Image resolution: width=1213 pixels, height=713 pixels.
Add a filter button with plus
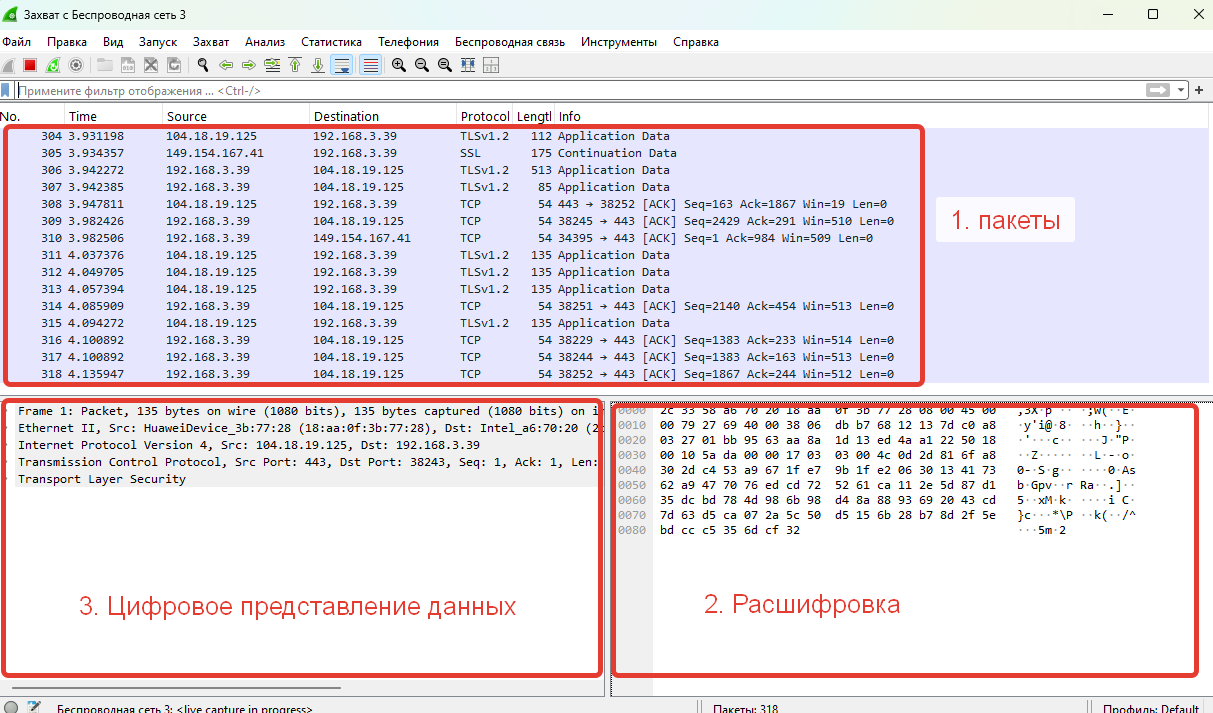pyautogui.click(x=1201, y=90)
